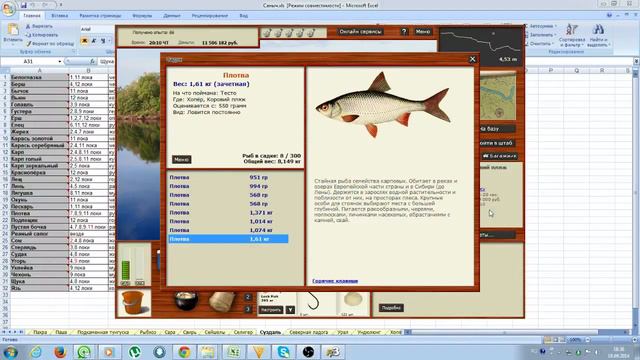Screen dimensions: 640x360
Task: Open the Данные ribbon tab
Action: click(172, 16)
